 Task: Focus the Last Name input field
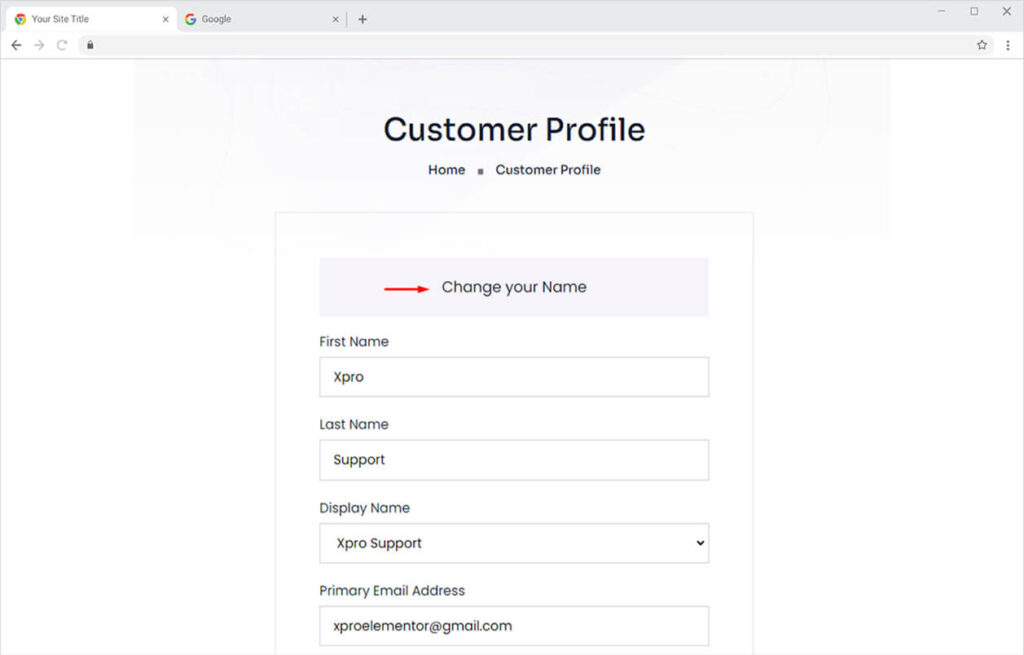514,460
